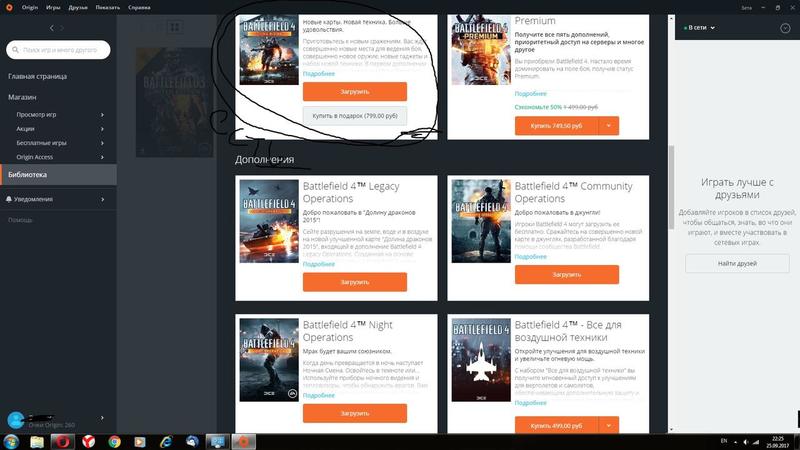Viewport: 800px width, 450px height.
Task: Click the network icon in the system tray
Action: (x=756, y=442)
